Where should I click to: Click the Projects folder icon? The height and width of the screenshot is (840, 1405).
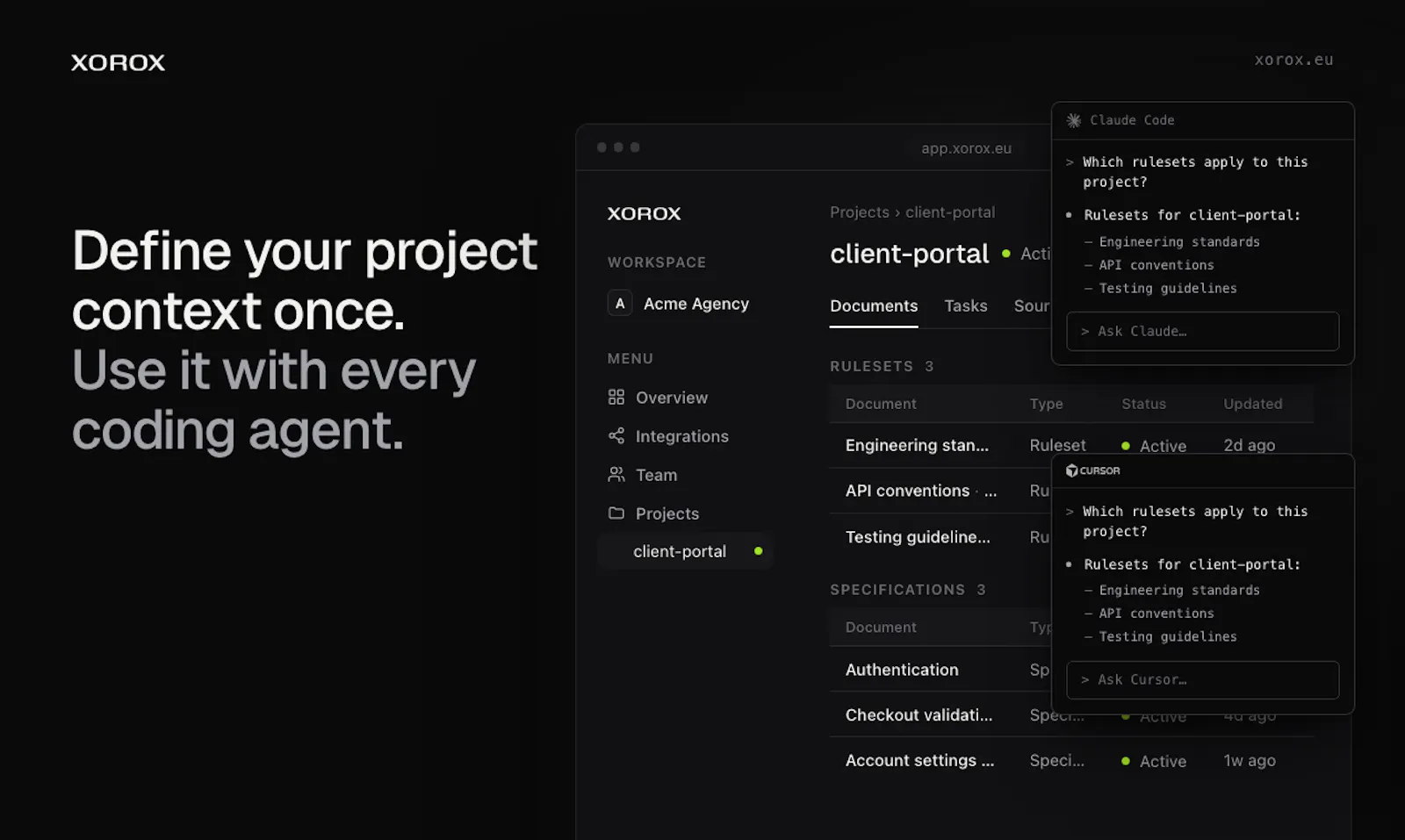[616, 513]
